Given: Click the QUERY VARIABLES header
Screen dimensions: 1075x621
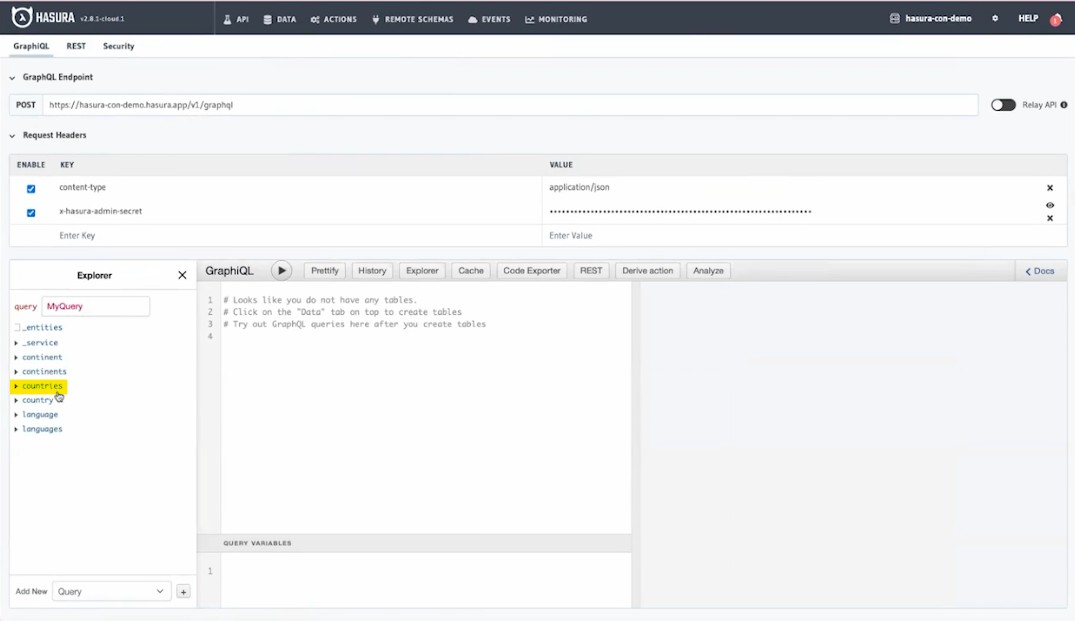Looking at the screenshot, I should [257, 543].
